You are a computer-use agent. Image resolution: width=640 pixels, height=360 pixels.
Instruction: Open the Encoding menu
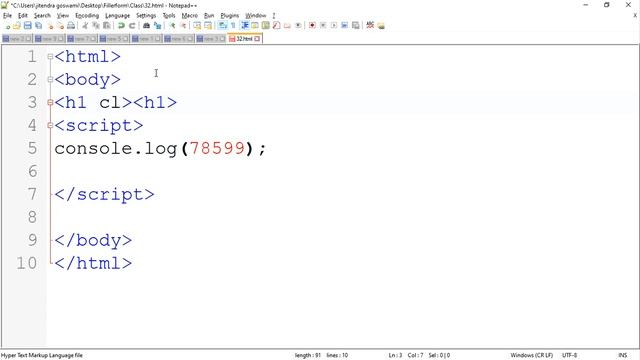coord(87,16)
